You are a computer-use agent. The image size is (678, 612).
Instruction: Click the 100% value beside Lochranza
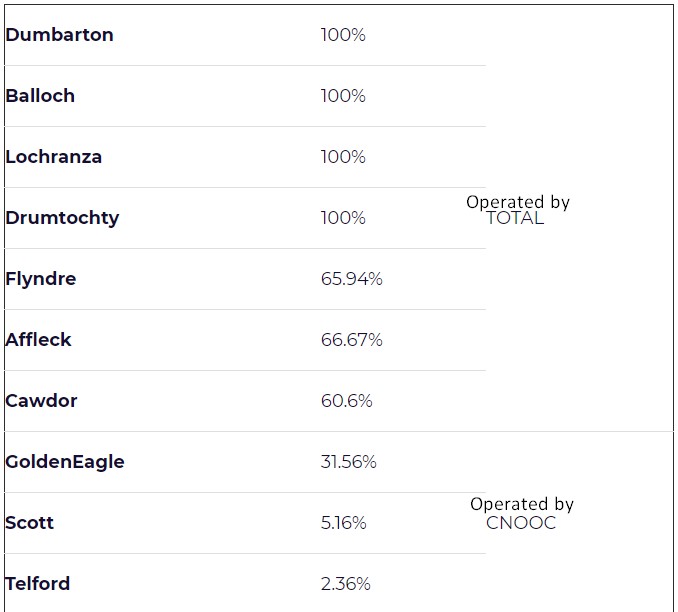tap(343, 157)
